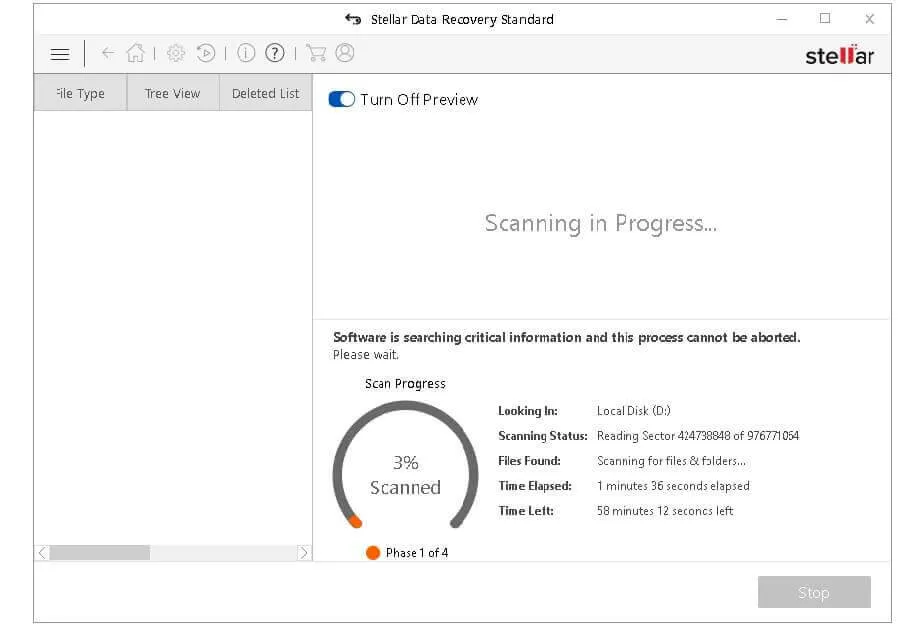916x629 pixels.
Task: Open the help question mark icon
Action: pos(275,54)
